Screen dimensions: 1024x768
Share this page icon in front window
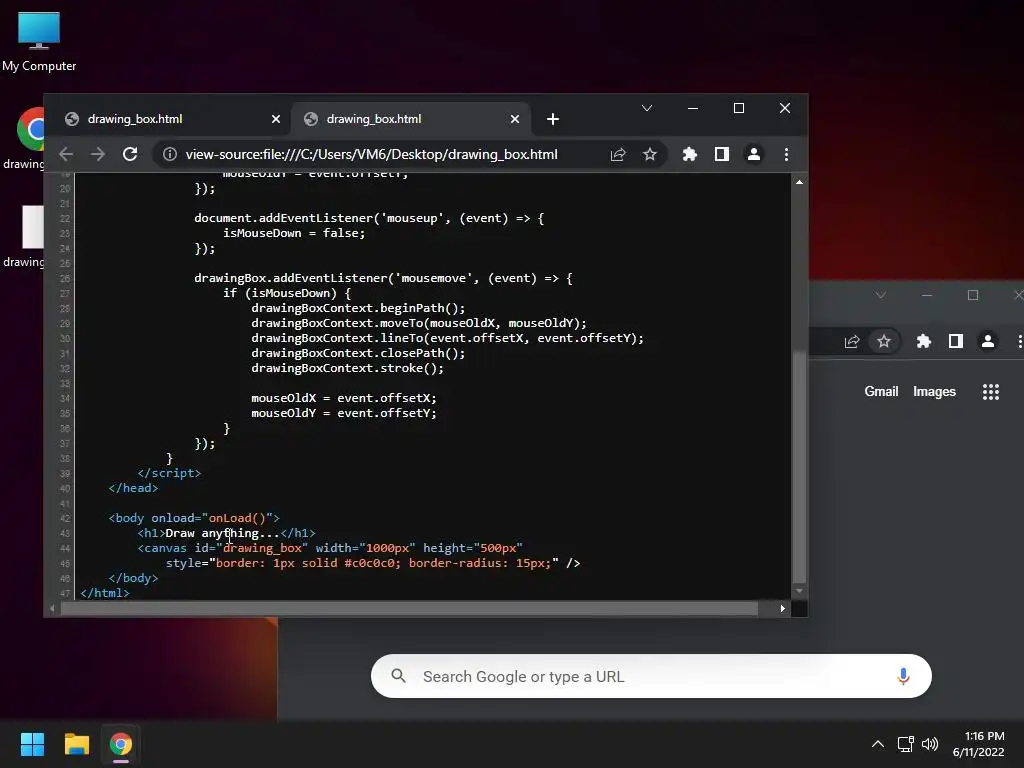618,154
